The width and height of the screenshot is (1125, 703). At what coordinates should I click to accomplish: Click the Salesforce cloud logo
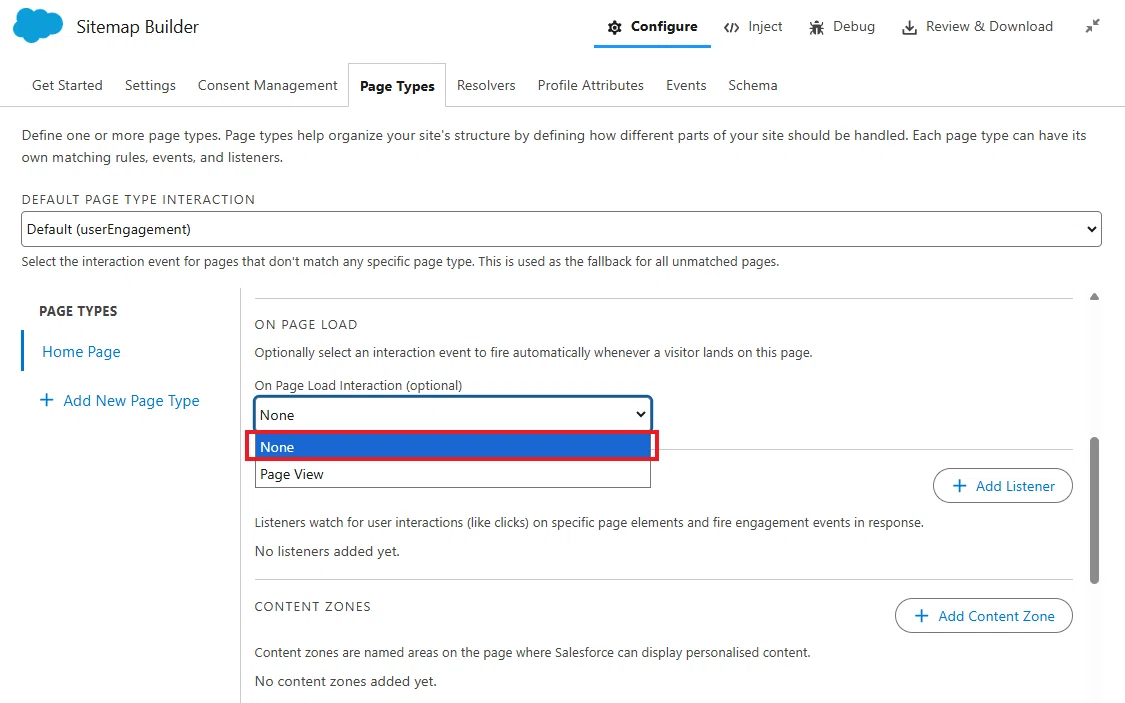38,26
